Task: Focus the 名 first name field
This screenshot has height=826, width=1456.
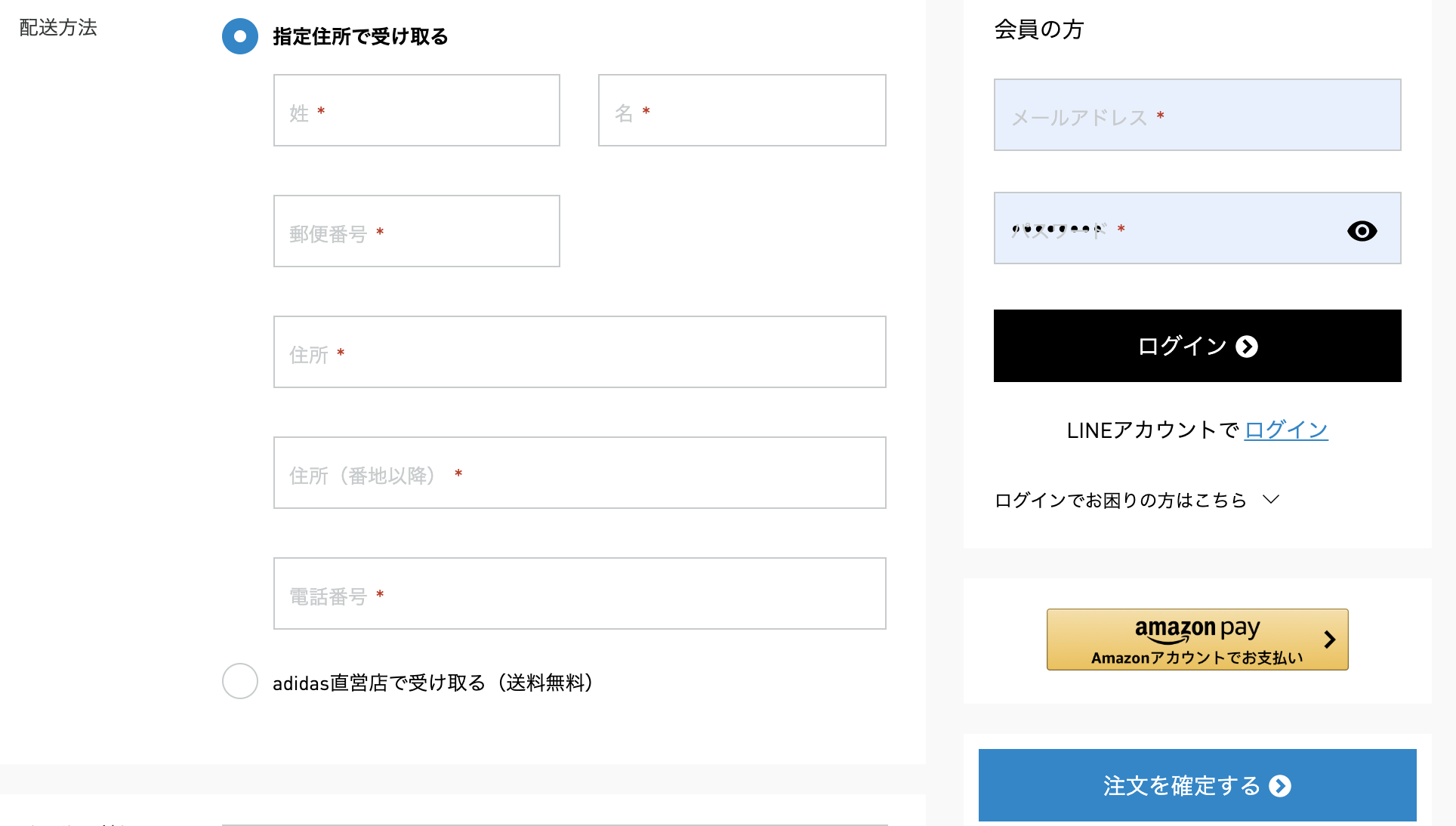Action: [742, 110]
